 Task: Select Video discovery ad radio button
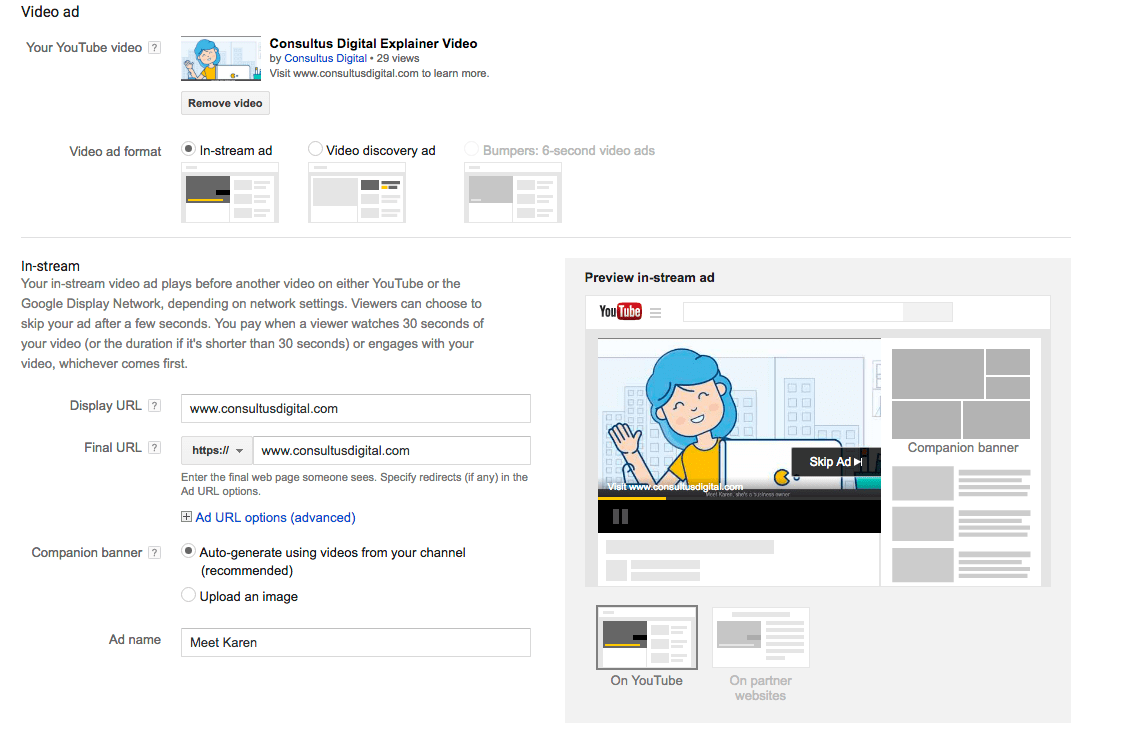click(x=315, y=149)
